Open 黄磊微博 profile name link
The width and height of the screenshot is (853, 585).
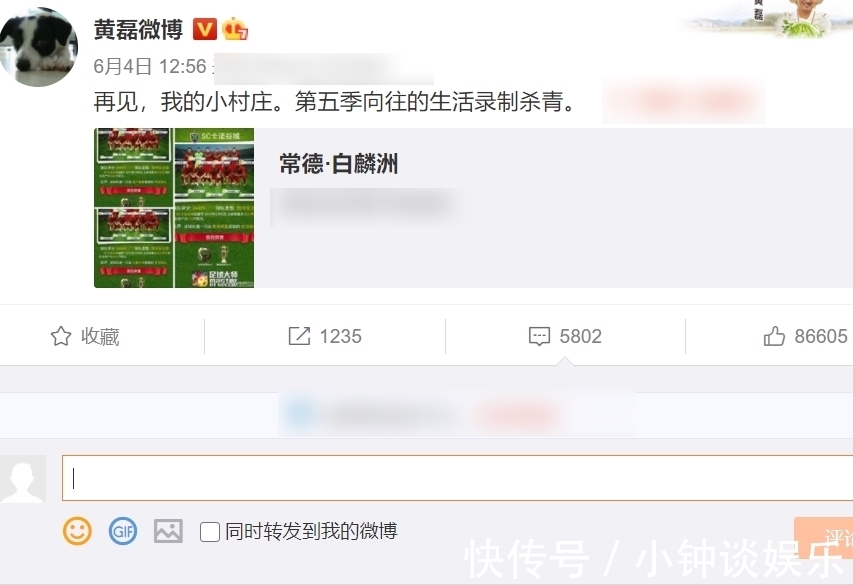coord(138,29)
